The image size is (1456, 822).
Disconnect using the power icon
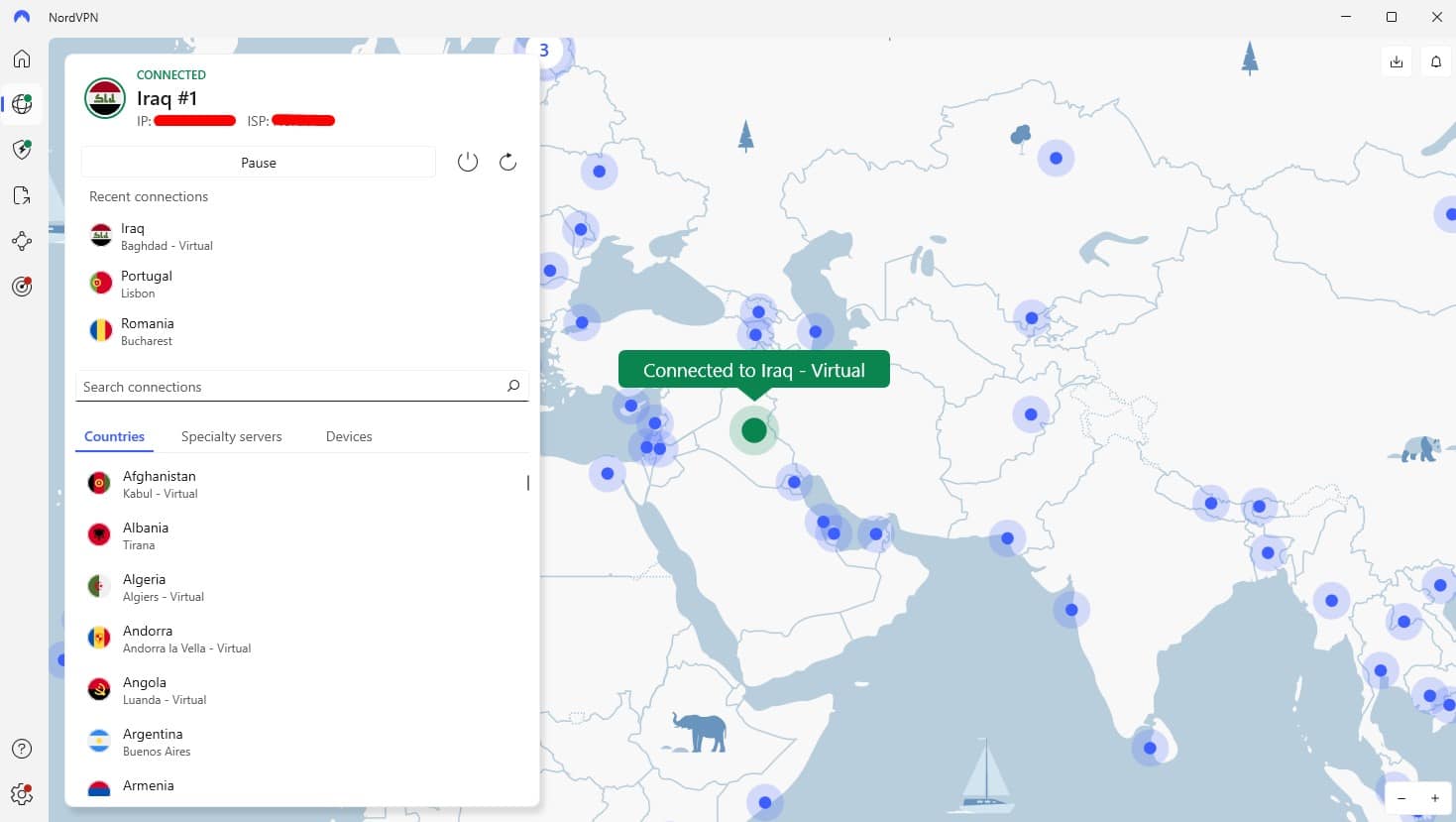(x=468, y=162)
